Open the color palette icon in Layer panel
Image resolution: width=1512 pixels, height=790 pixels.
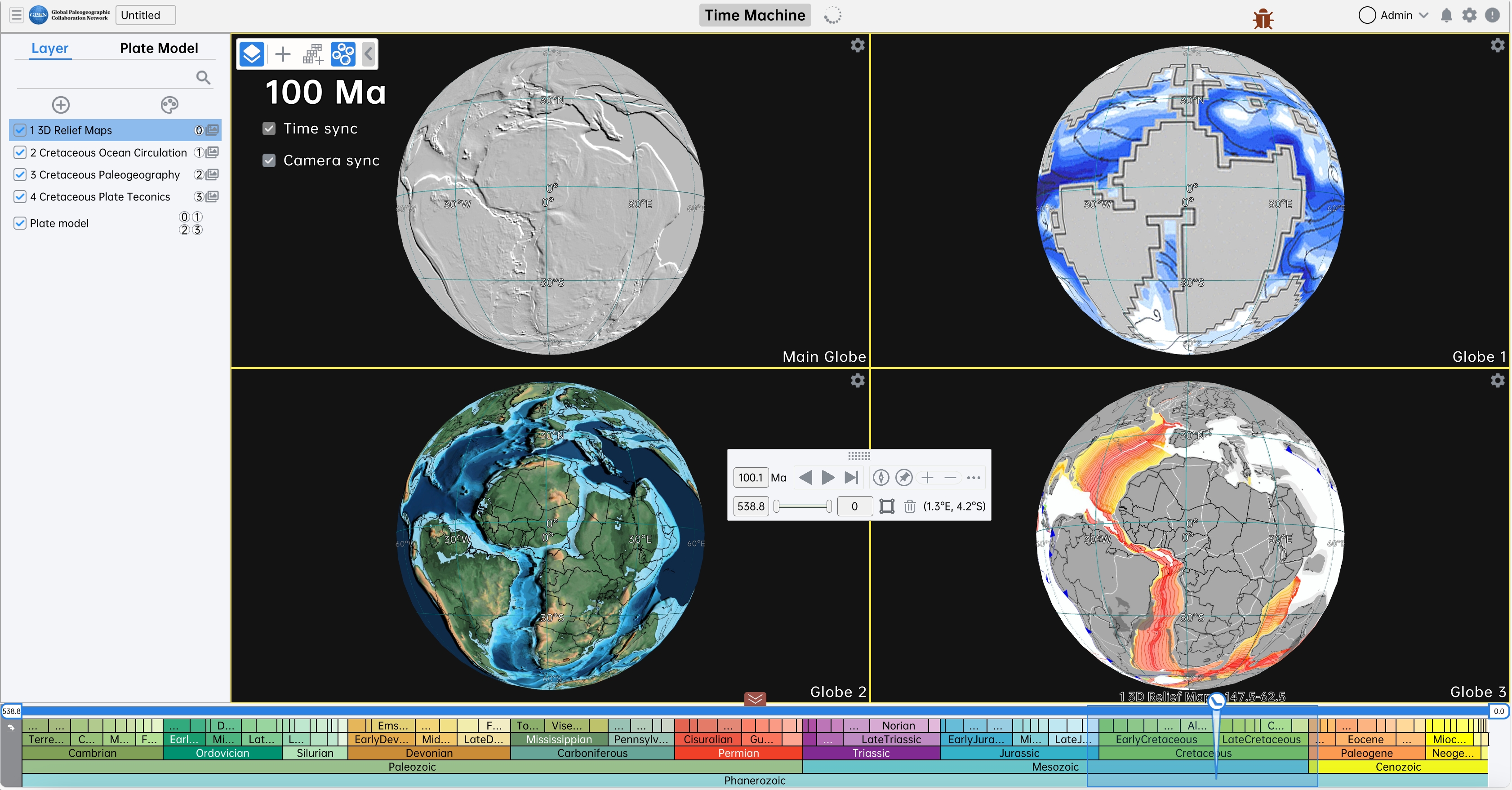point(169,105)
